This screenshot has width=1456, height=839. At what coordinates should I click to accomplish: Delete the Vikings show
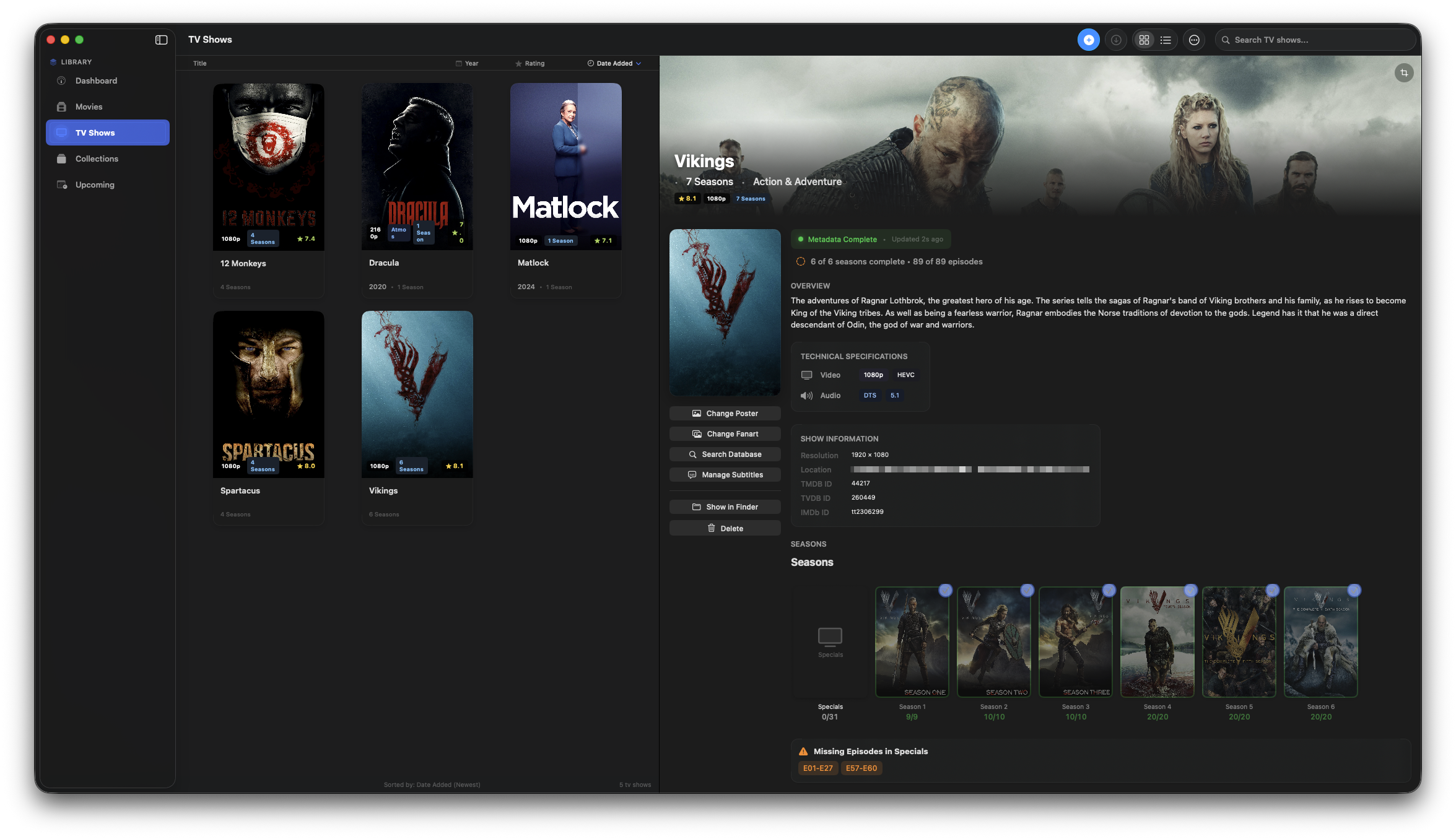point(725,528)
